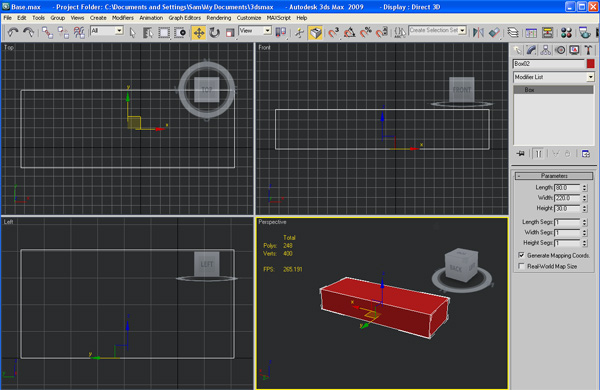Select the Rotate tool

[215, 33]
